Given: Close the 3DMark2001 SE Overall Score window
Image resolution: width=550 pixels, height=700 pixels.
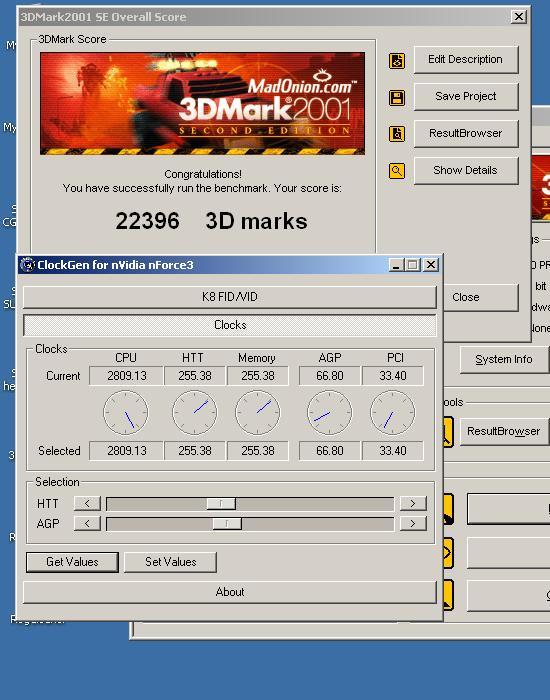Looking at the screenshot, I should pos(519,17).
